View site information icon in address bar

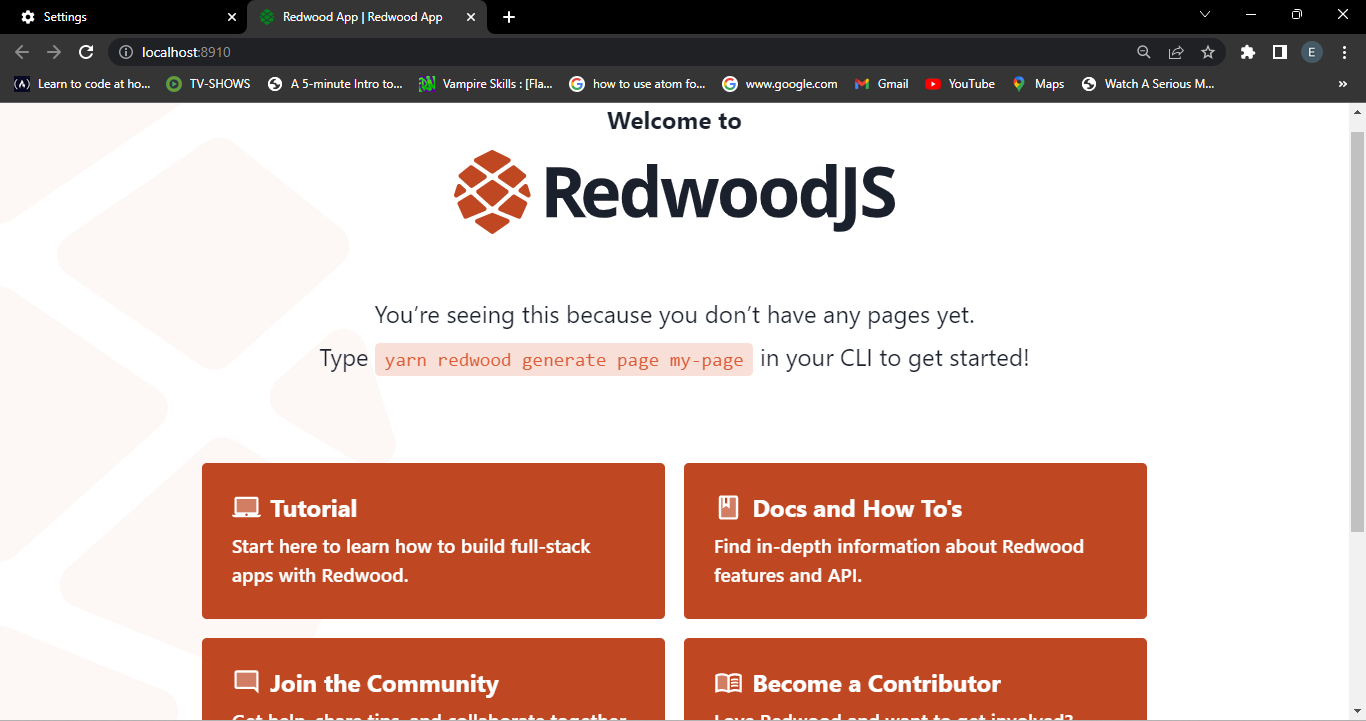click(126, 52)
